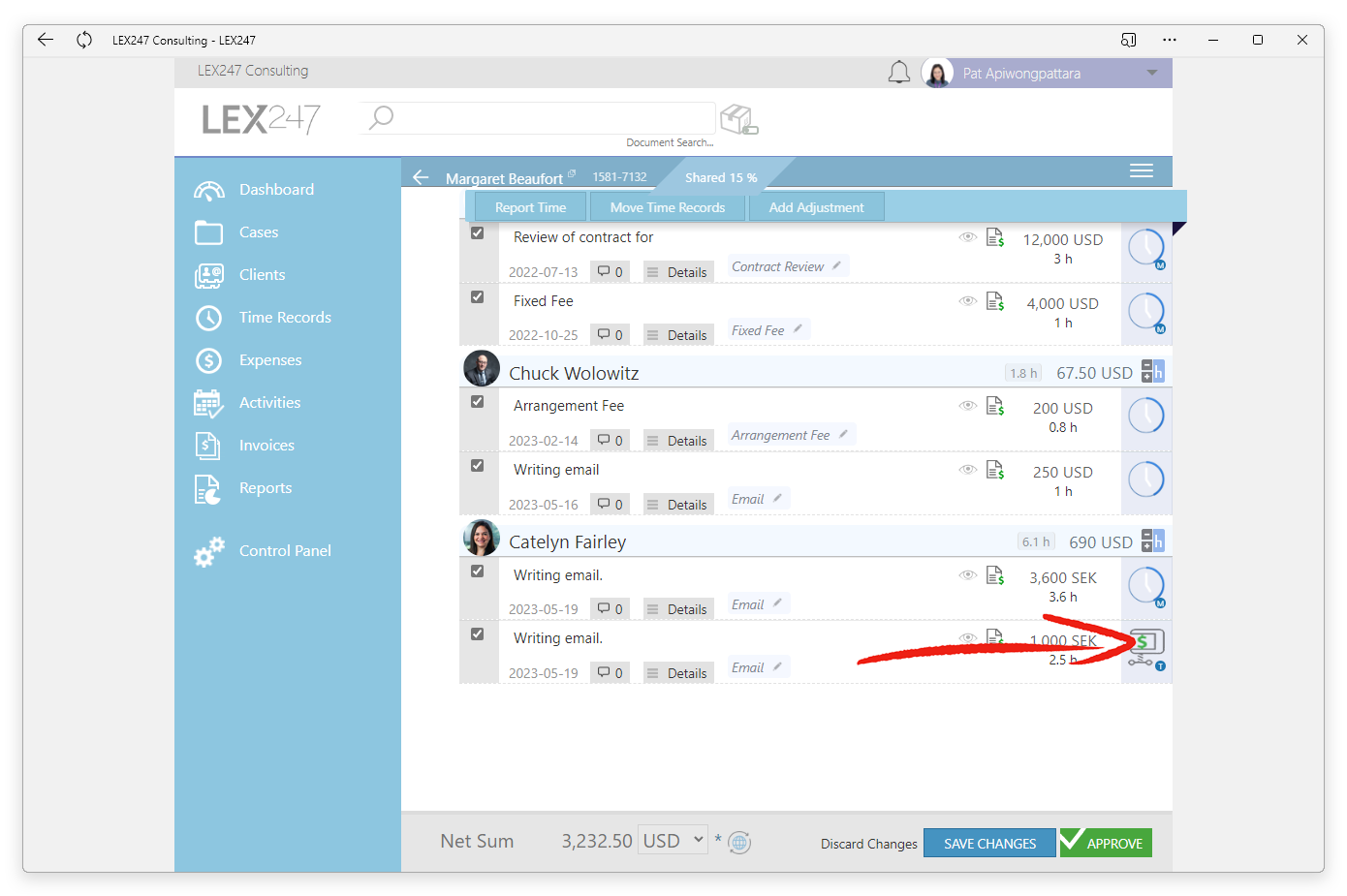Viewport: 1347px width, 896px height.
Task: Click clock icon on Arrangement Fee record
Action: click(1146, 416)
